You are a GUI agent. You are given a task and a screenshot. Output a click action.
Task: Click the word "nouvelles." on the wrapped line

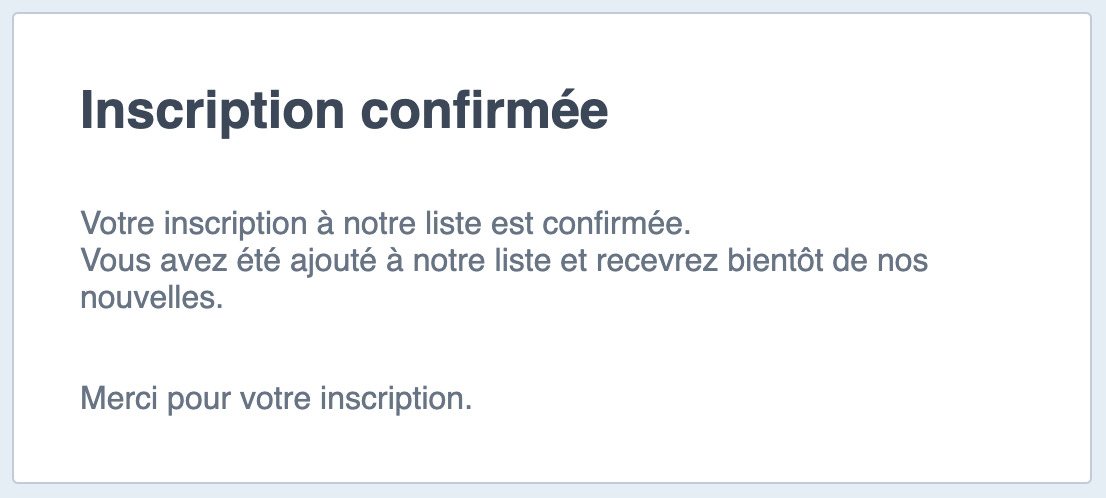tap(152, 297)
